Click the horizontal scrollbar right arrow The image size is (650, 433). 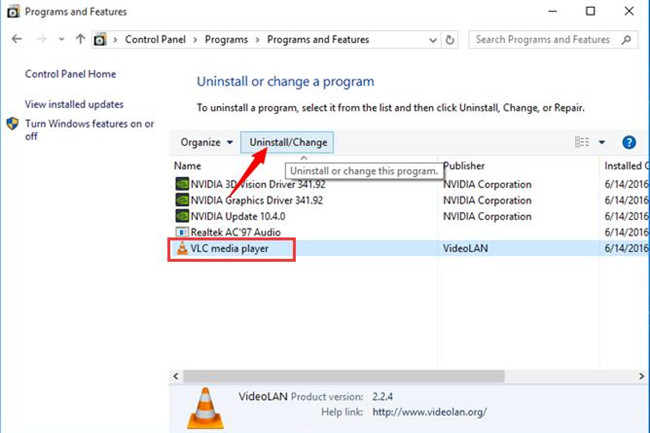click(641, 376)
